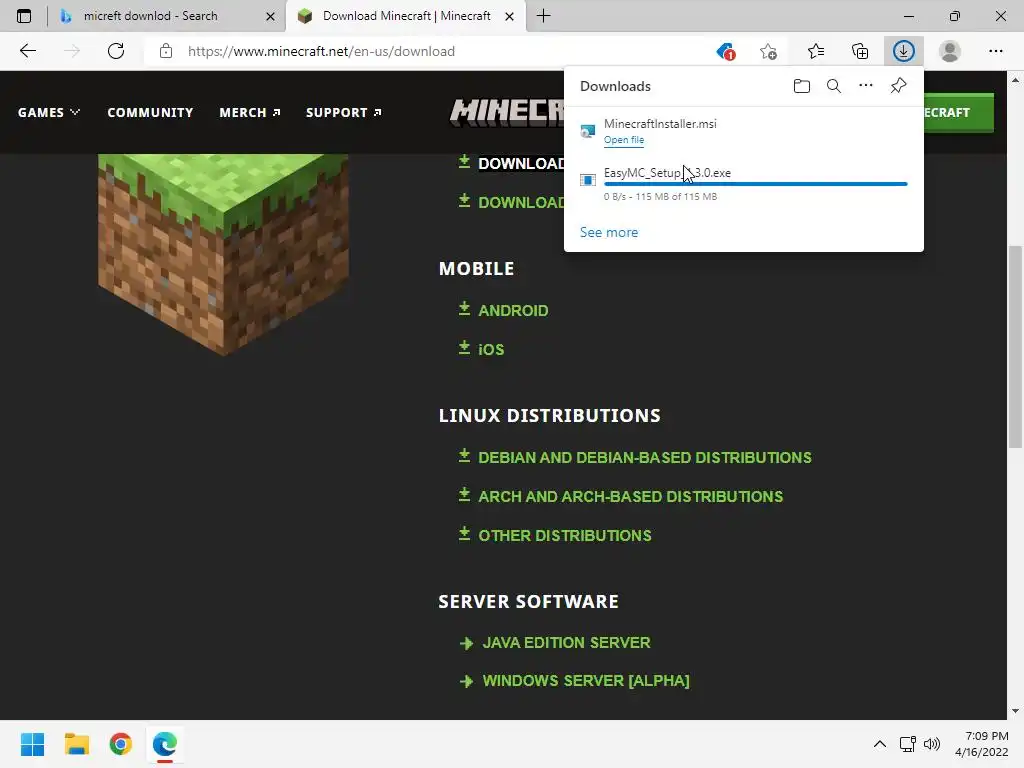Click the Minecraft logo

click(x=507, y=112)
